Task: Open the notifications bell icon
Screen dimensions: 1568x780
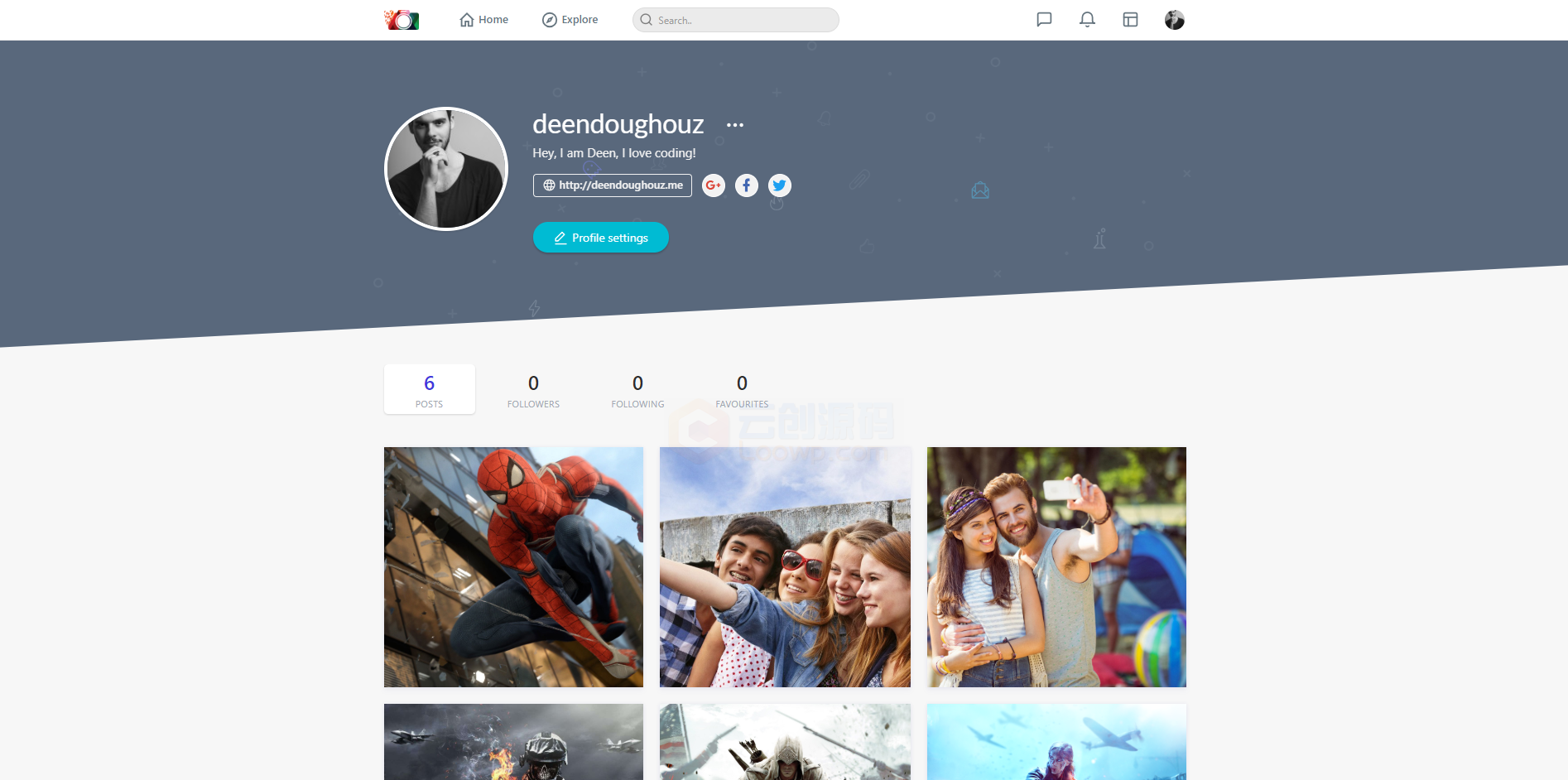Action: pos(1087,20)
